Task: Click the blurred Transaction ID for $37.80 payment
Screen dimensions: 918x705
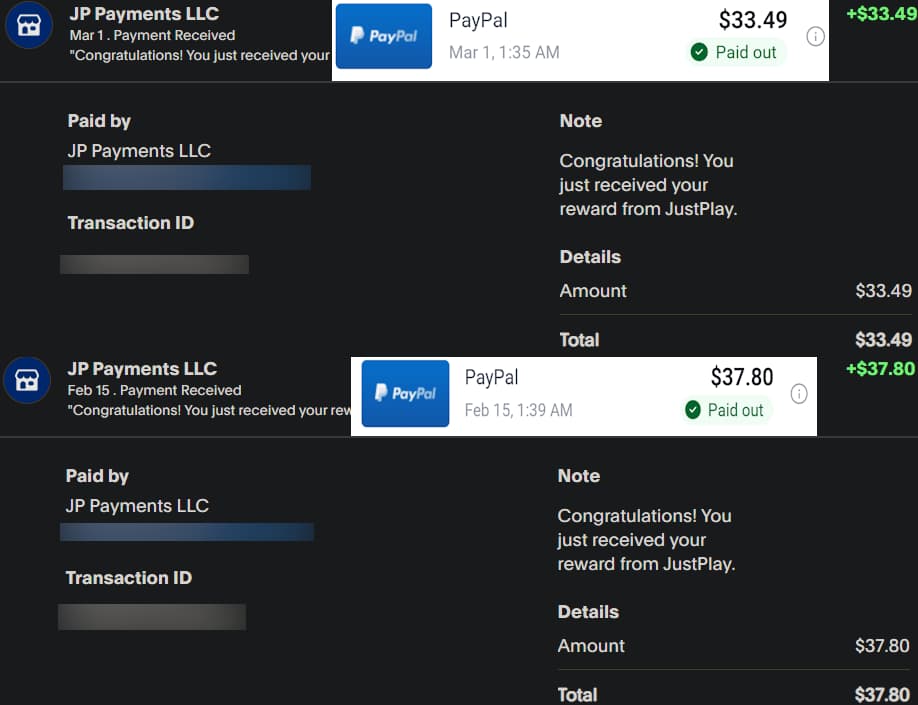Action: [x=152, y=617]
